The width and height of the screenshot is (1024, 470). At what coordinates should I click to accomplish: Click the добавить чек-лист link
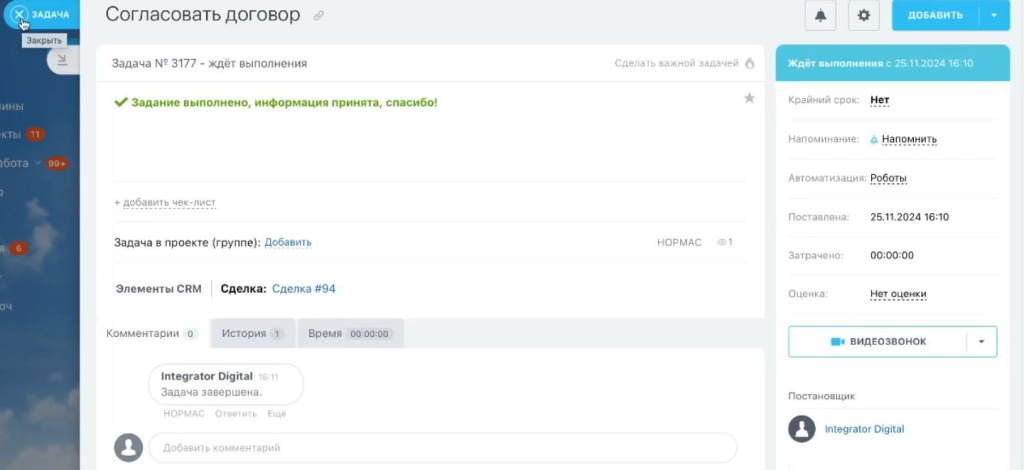(x=165, y=203)
